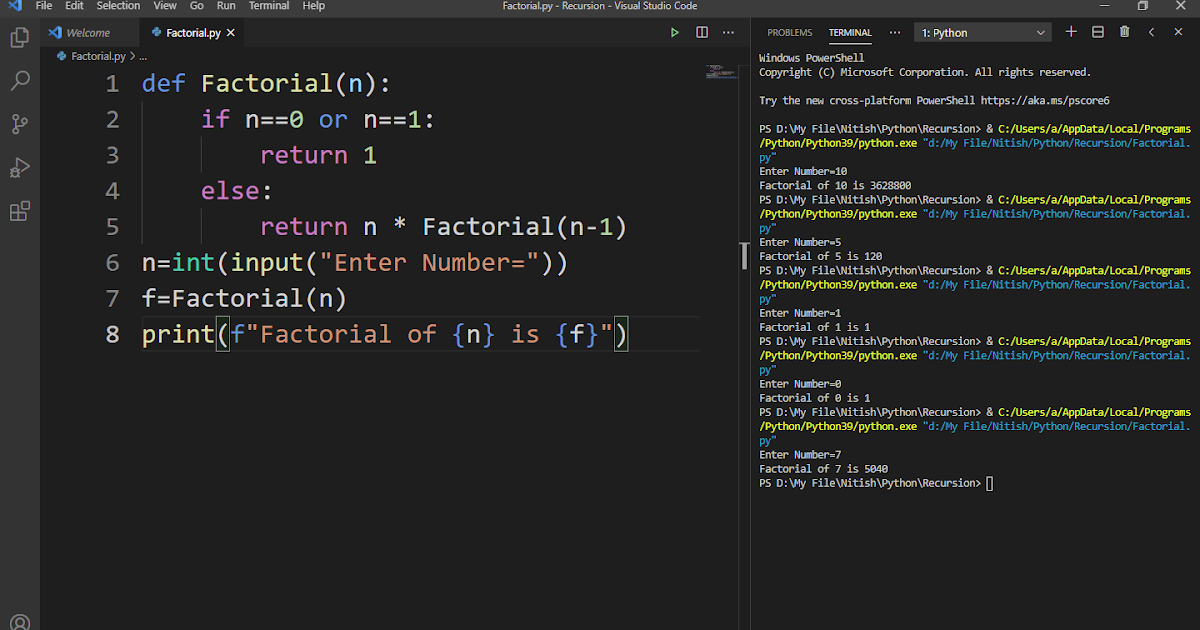Open the View menu
Screen dimensions: 1200x630
tap(165, 6)
